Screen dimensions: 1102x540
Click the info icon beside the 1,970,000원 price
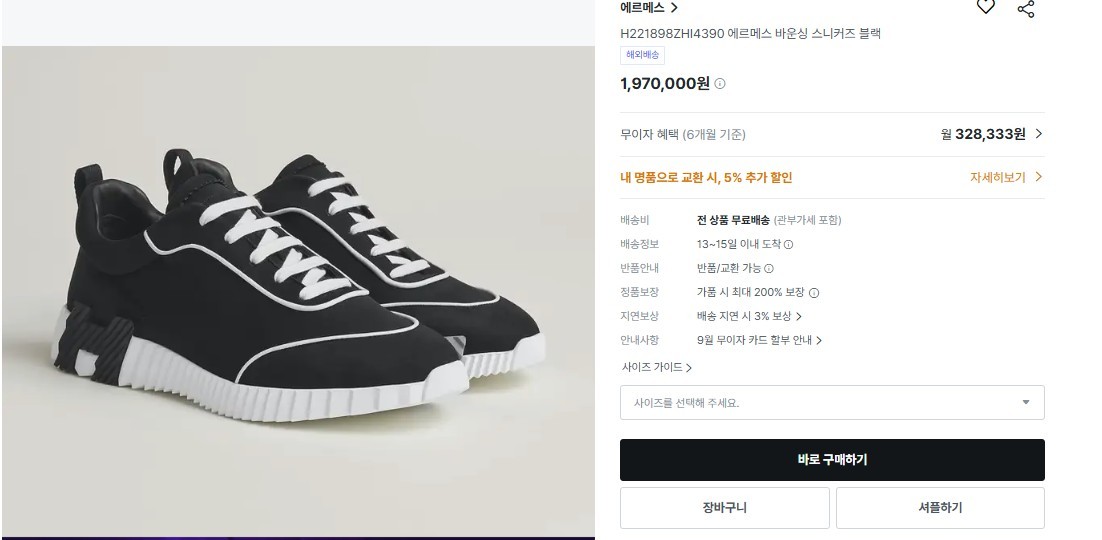[x=720, y=84]
